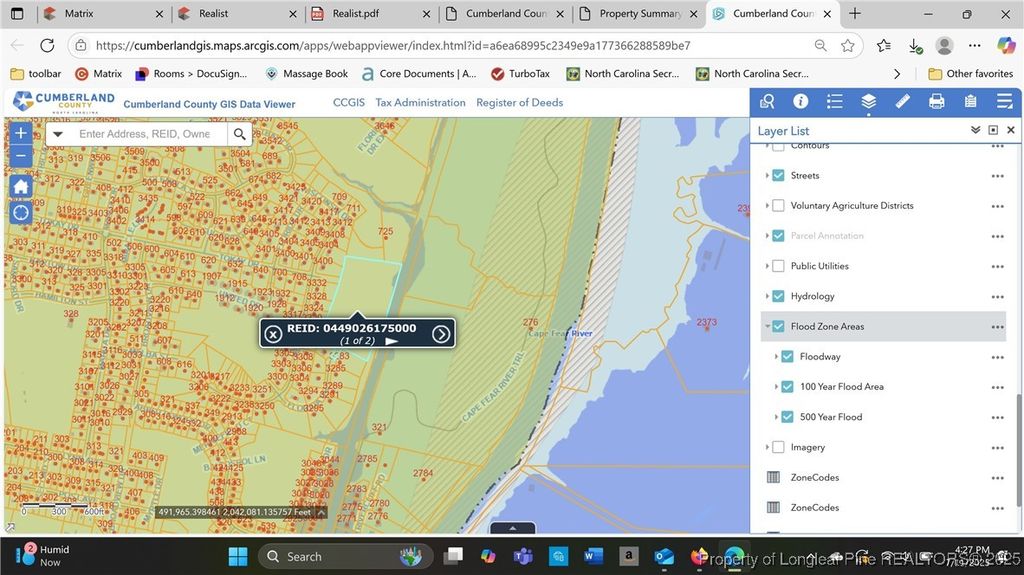1024x575 pixels.
Task: Open the Info widget in the toolbar
Action: tap(800, 102)
